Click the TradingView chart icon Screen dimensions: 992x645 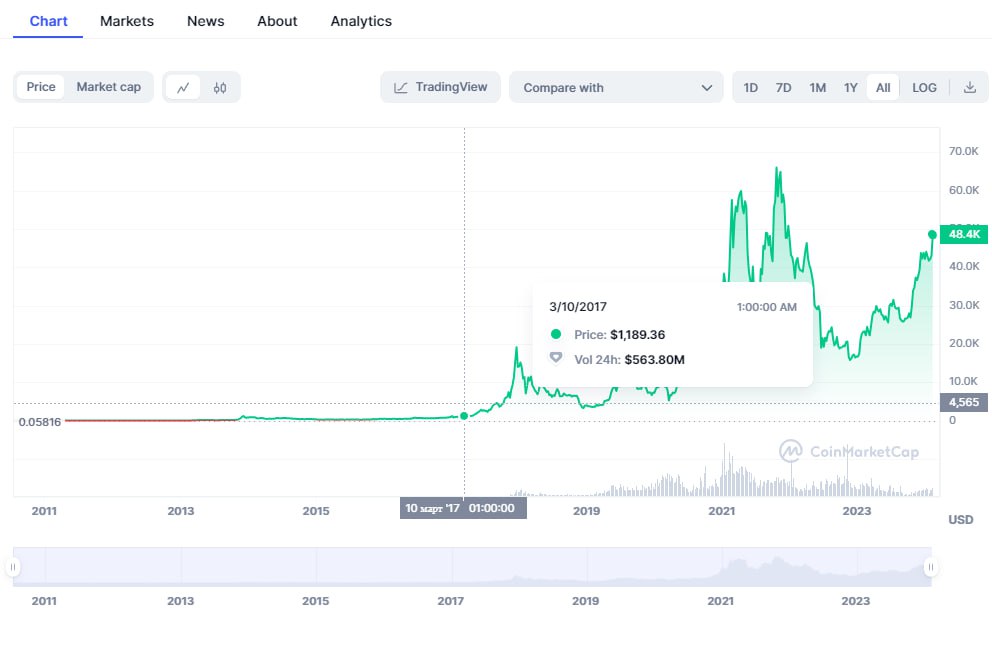coord(400,88)
